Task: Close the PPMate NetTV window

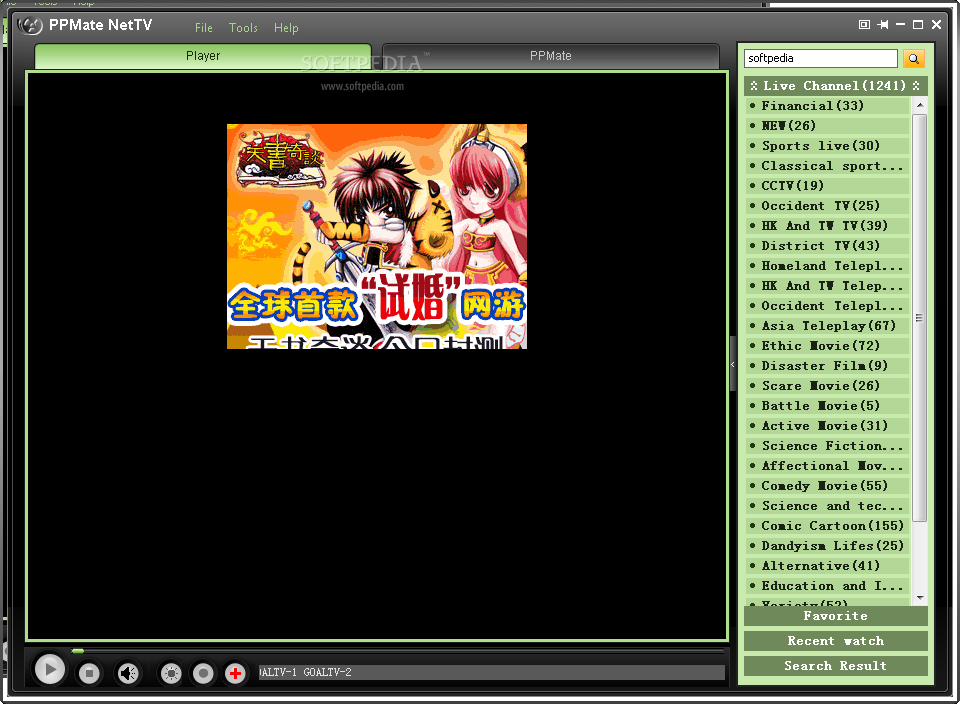Action: (x=936, y=24)
